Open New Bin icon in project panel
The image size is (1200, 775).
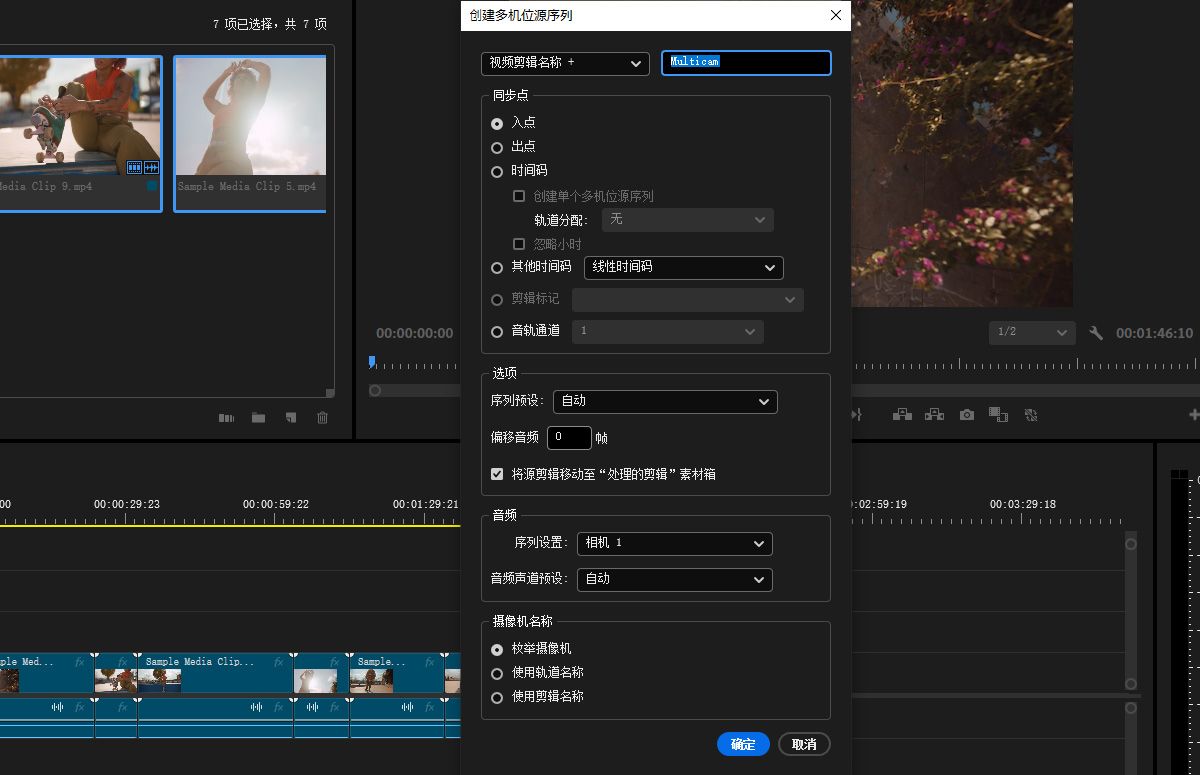coord(257,418)
